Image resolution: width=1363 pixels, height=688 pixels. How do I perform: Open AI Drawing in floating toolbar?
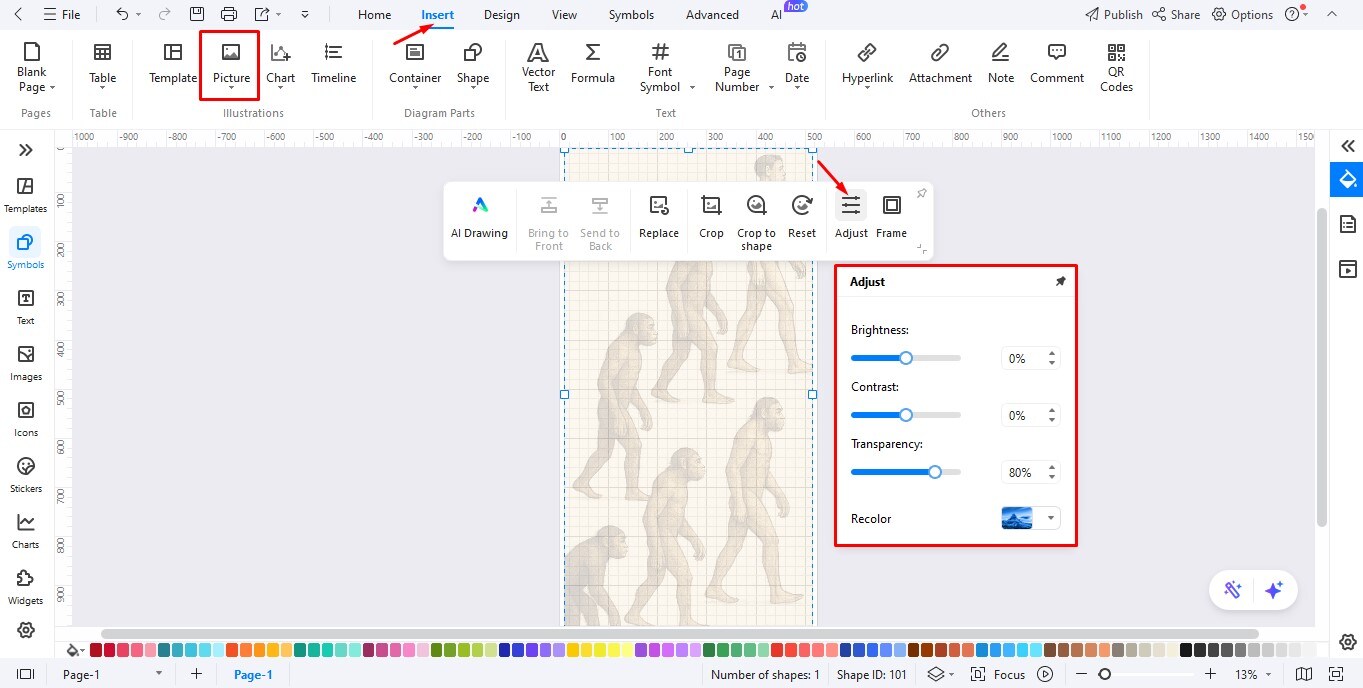coord(479,217)
